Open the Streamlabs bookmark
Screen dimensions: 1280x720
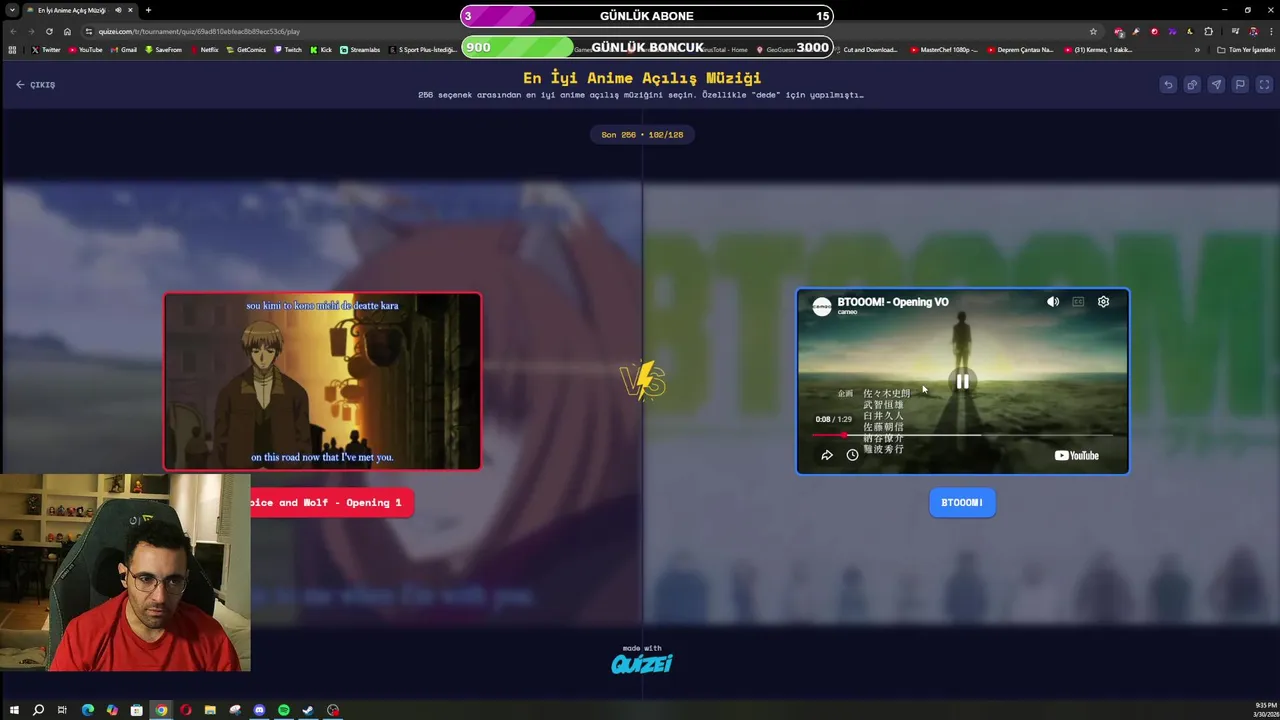pos(360,50)
